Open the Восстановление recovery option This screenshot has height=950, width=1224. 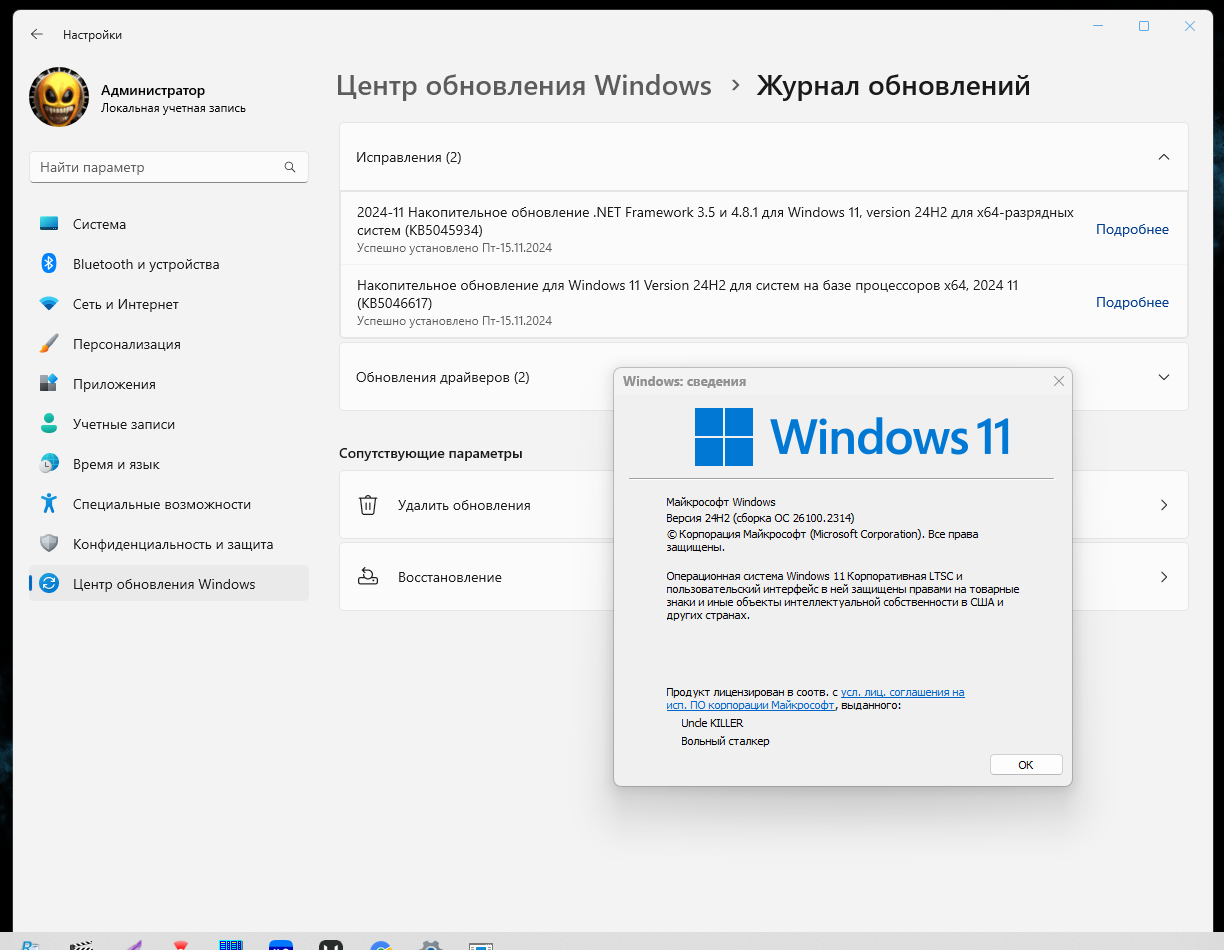764,577
